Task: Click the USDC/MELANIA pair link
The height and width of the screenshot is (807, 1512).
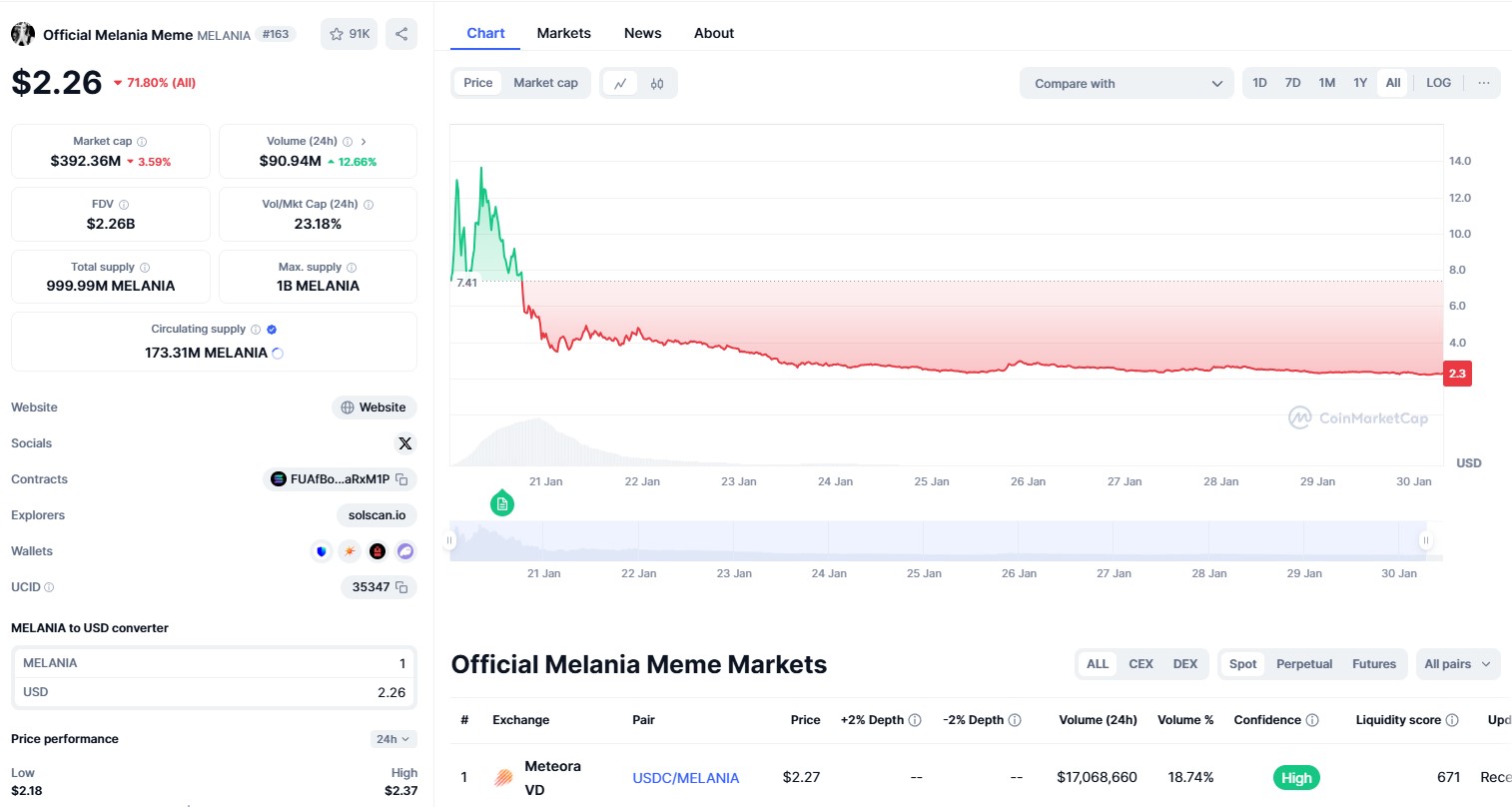Action: pos(686,778)
